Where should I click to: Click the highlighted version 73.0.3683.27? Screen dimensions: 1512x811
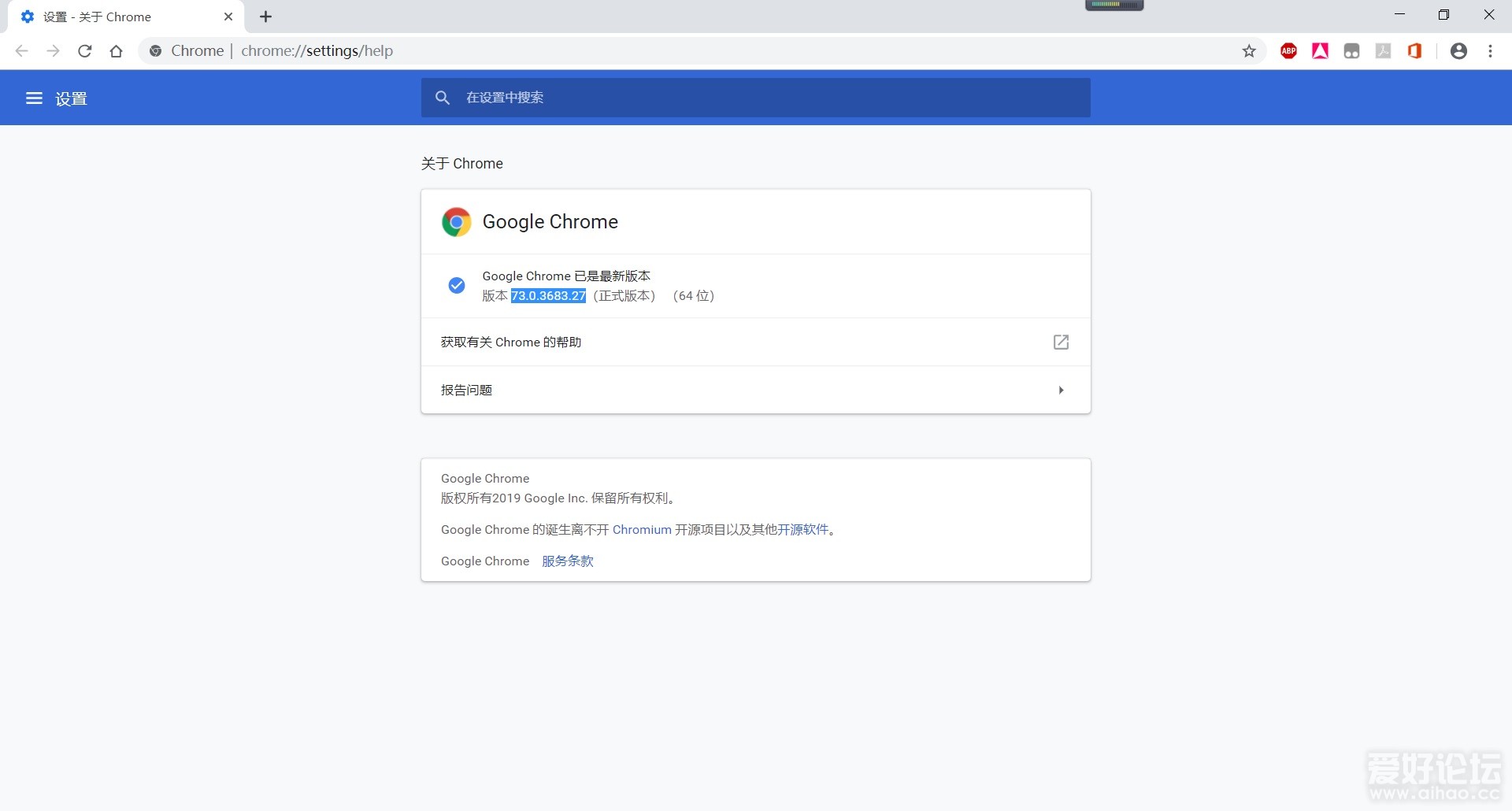(548, 296)
